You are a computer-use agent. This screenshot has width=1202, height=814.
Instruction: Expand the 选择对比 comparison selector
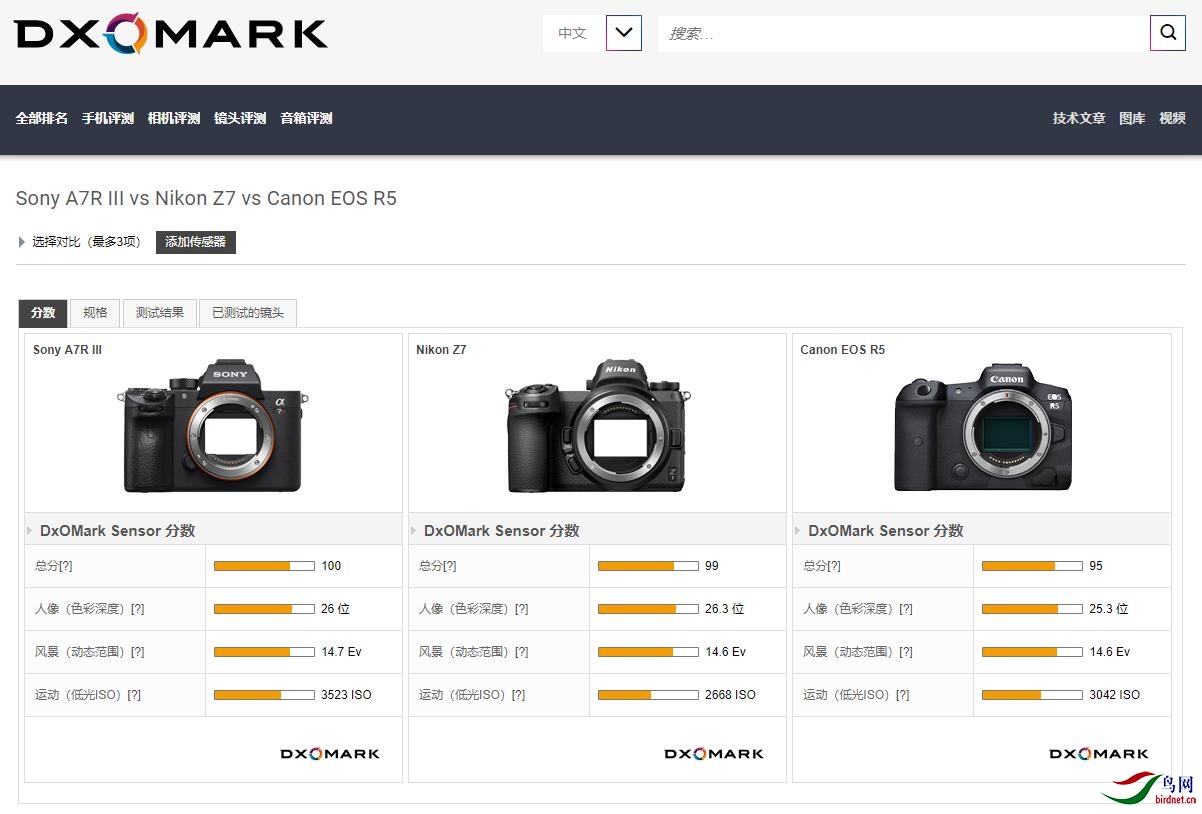click(22, 242)
